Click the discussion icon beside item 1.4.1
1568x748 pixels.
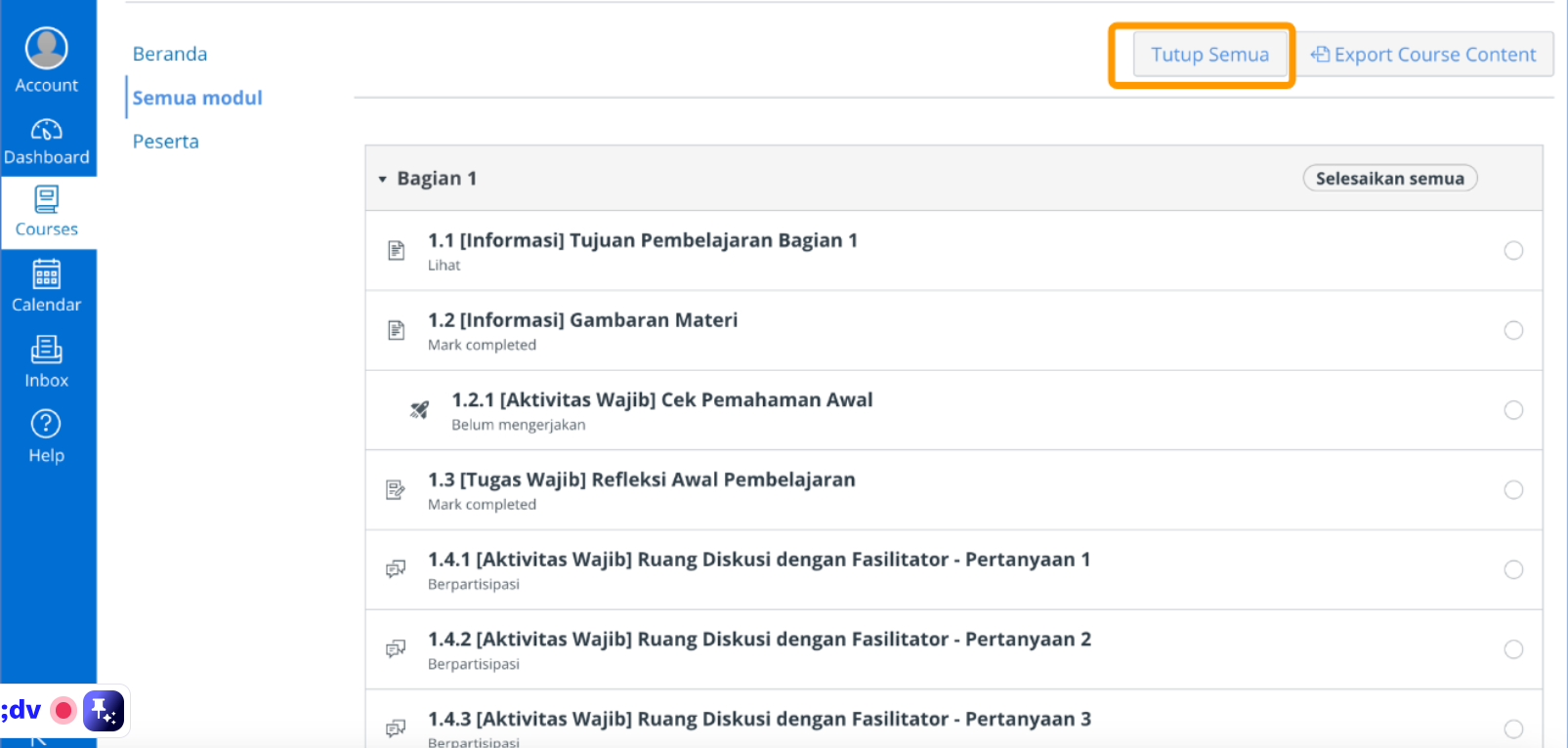(396, 569)
